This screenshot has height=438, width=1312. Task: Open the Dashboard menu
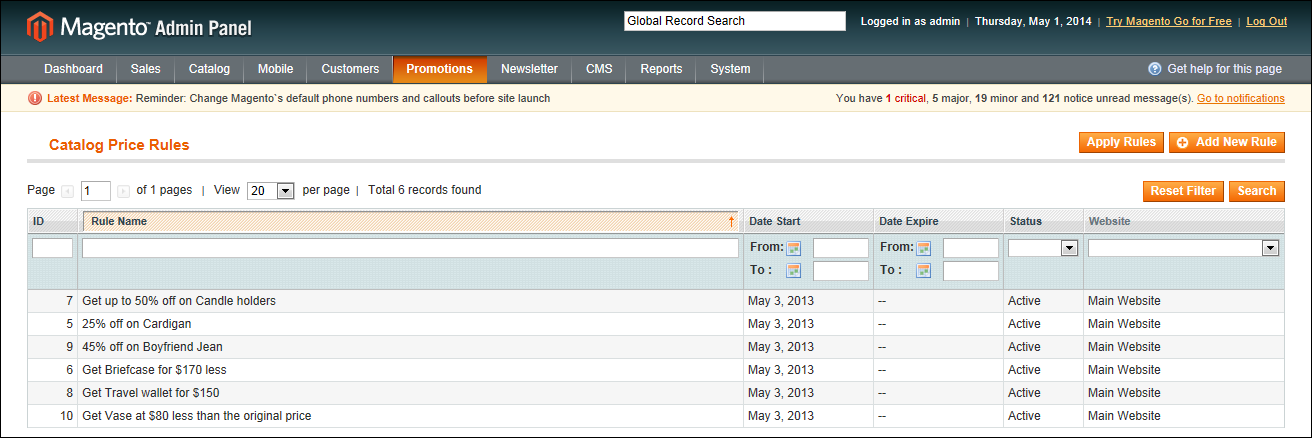coord(73,69)
